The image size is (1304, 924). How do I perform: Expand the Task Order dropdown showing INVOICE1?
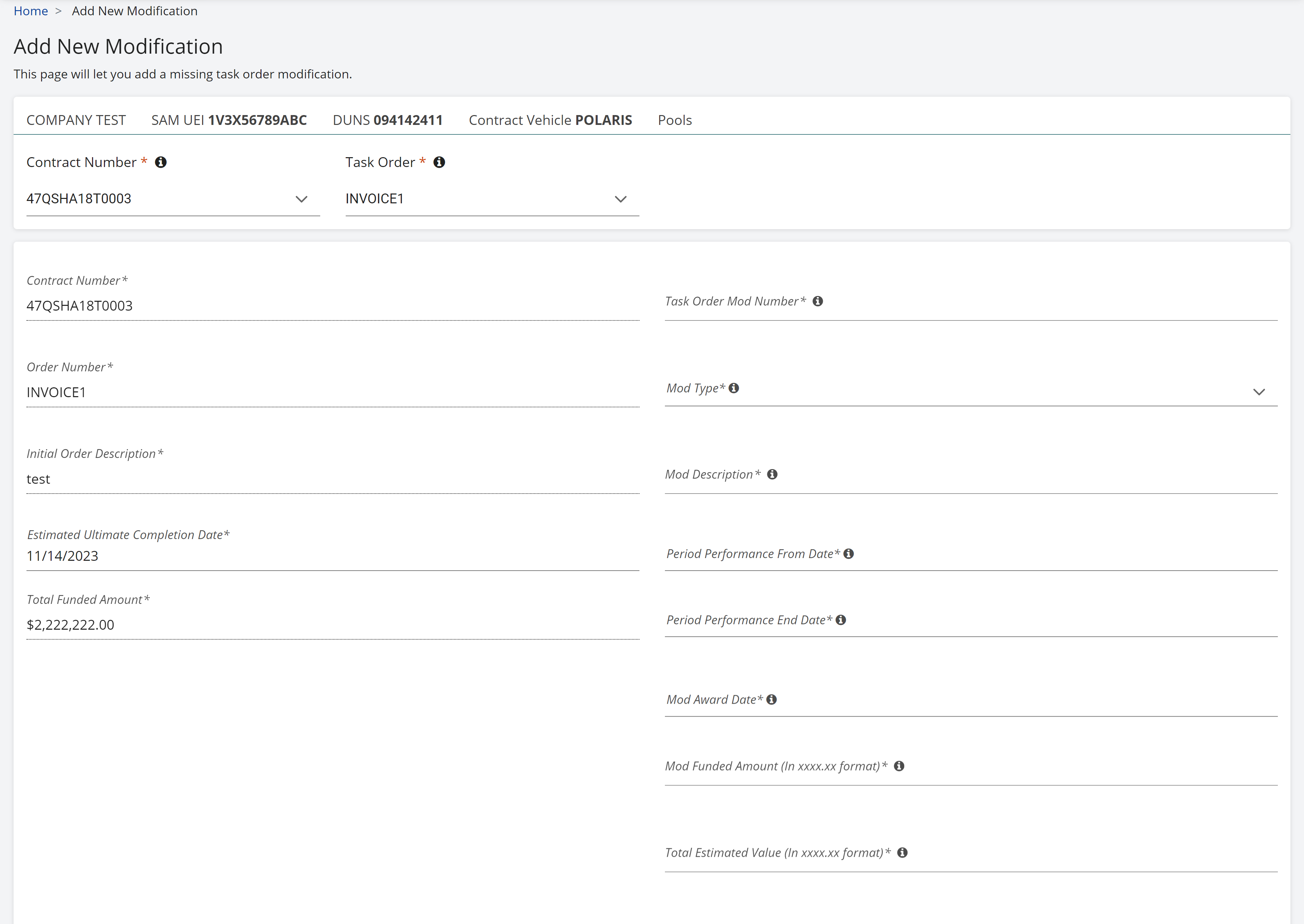click(620, 199)
